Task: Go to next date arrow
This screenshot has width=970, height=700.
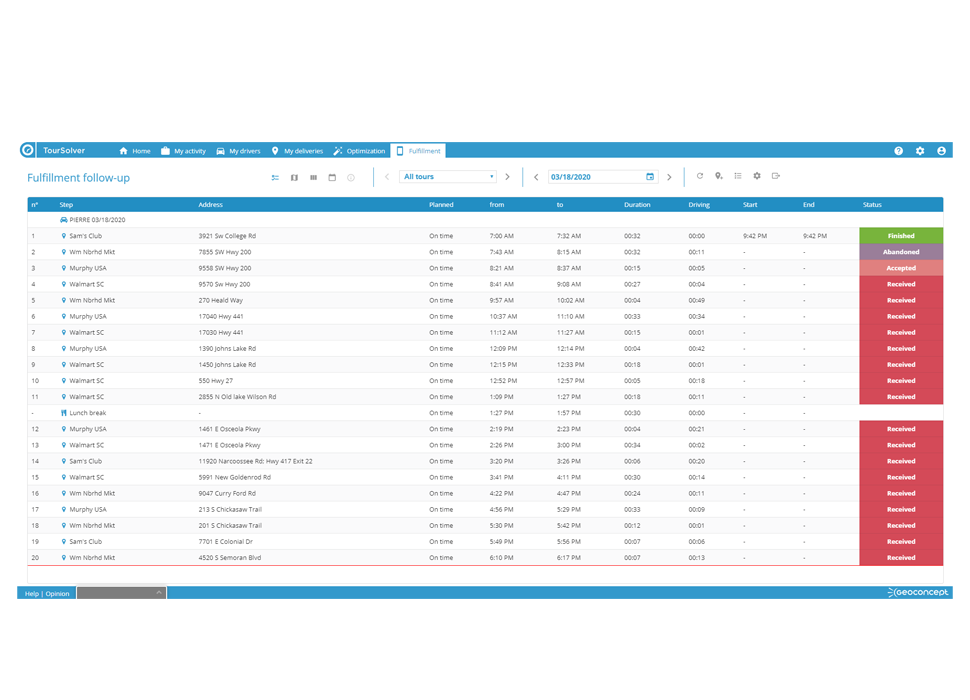Action: tap(669, 177)
